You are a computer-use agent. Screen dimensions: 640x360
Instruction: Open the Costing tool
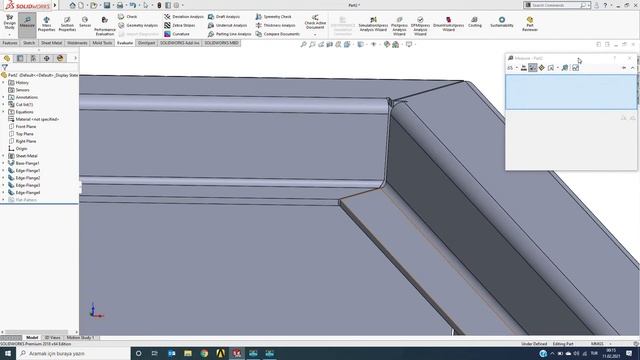tap(474, 22)
